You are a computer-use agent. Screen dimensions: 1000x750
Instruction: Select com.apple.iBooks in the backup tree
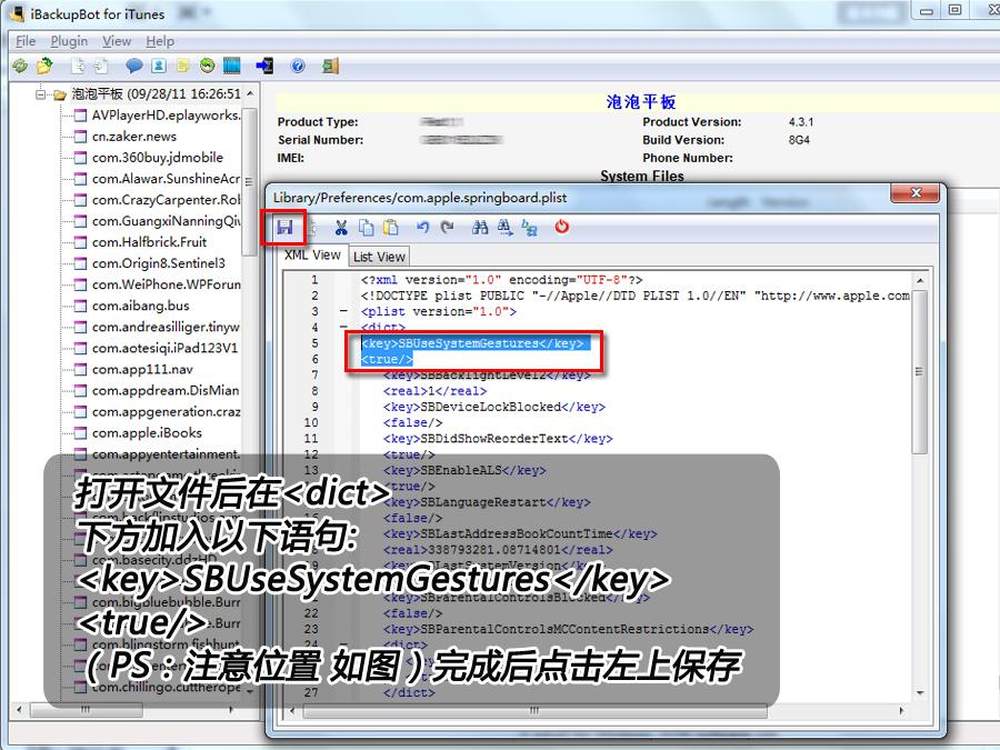point(147,433)
